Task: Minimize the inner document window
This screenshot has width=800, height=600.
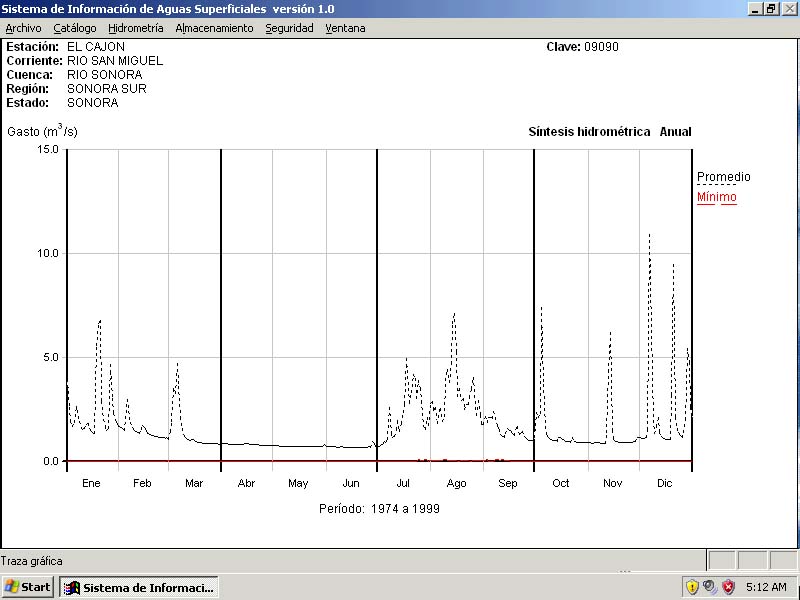Action: (x=755, y=9)
